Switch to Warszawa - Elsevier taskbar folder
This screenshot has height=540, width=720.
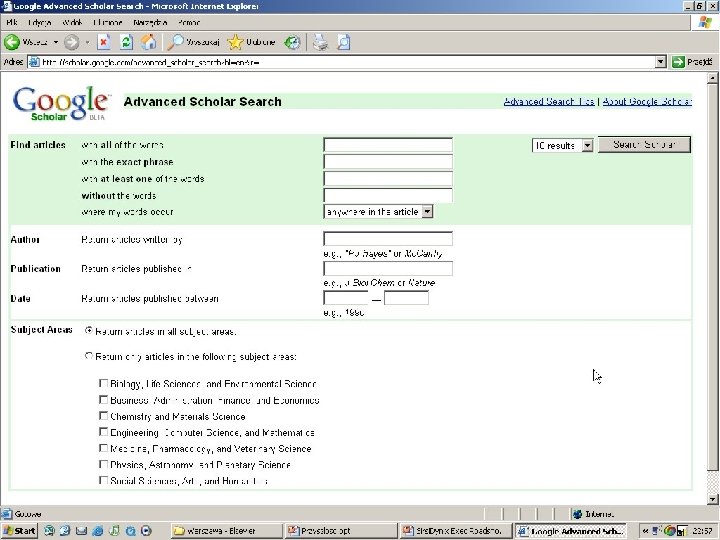tap(226, 531)
